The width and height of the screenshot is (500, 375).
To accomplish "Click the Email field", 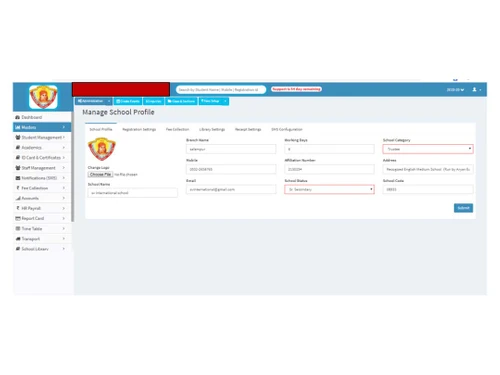I will pos(231,189).
